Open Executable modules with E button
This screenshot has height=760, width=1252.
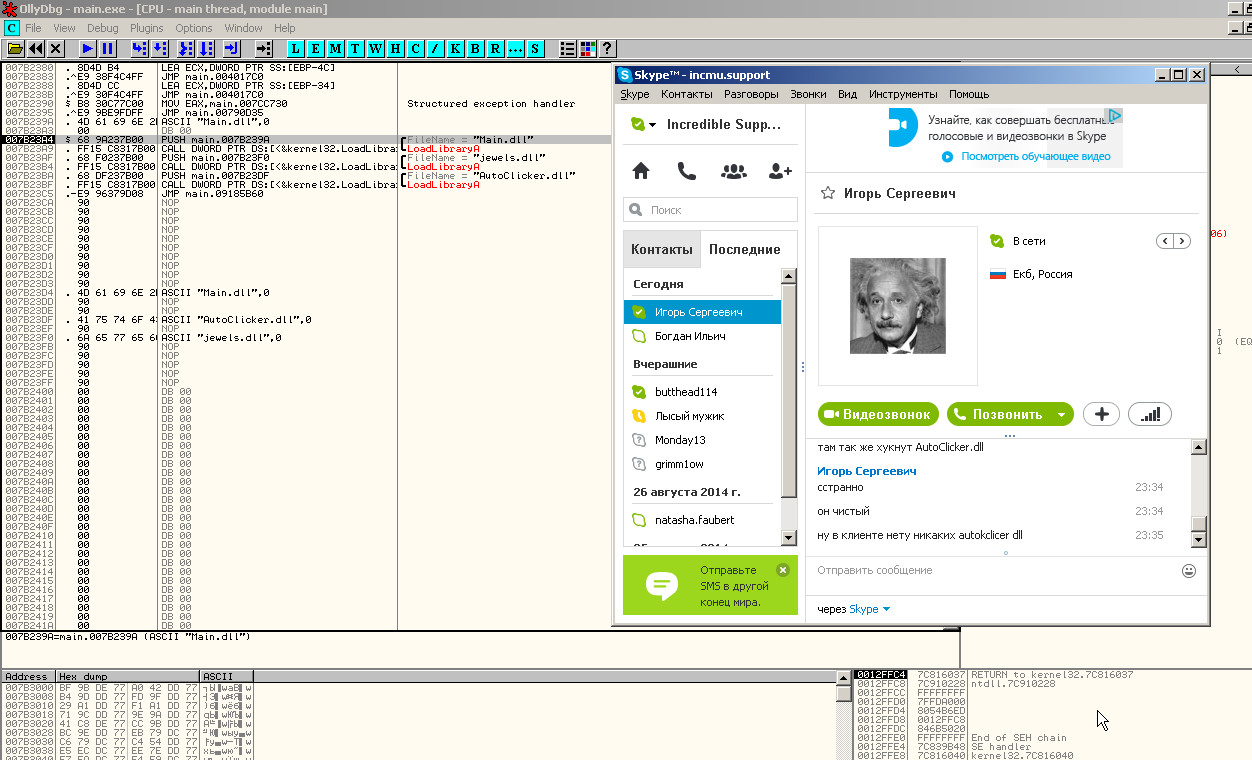(316, 48)
